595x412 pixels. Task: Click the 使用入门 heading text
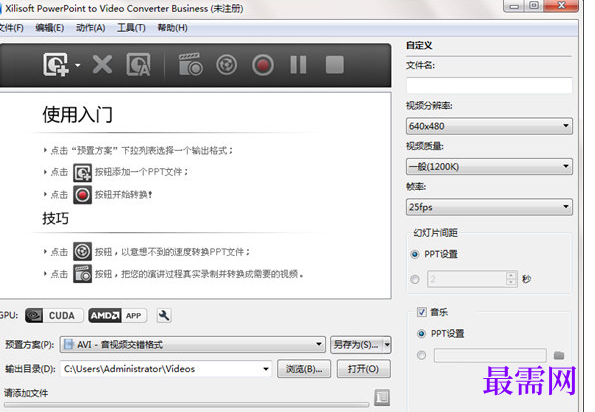coord(77,115)
